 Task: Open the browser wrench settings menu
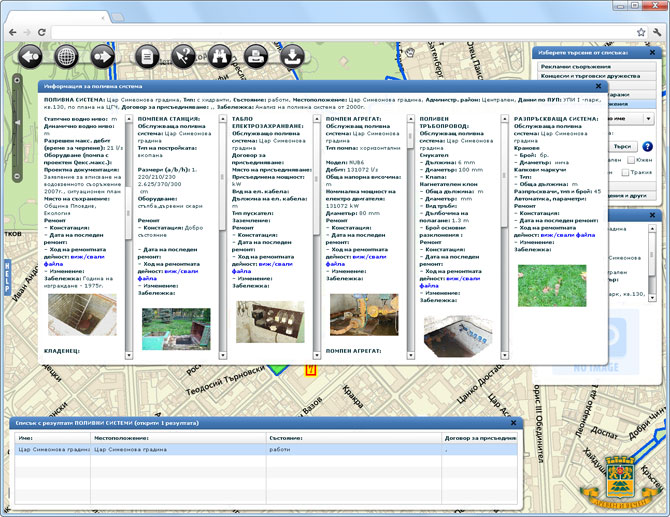click(657, 32)
